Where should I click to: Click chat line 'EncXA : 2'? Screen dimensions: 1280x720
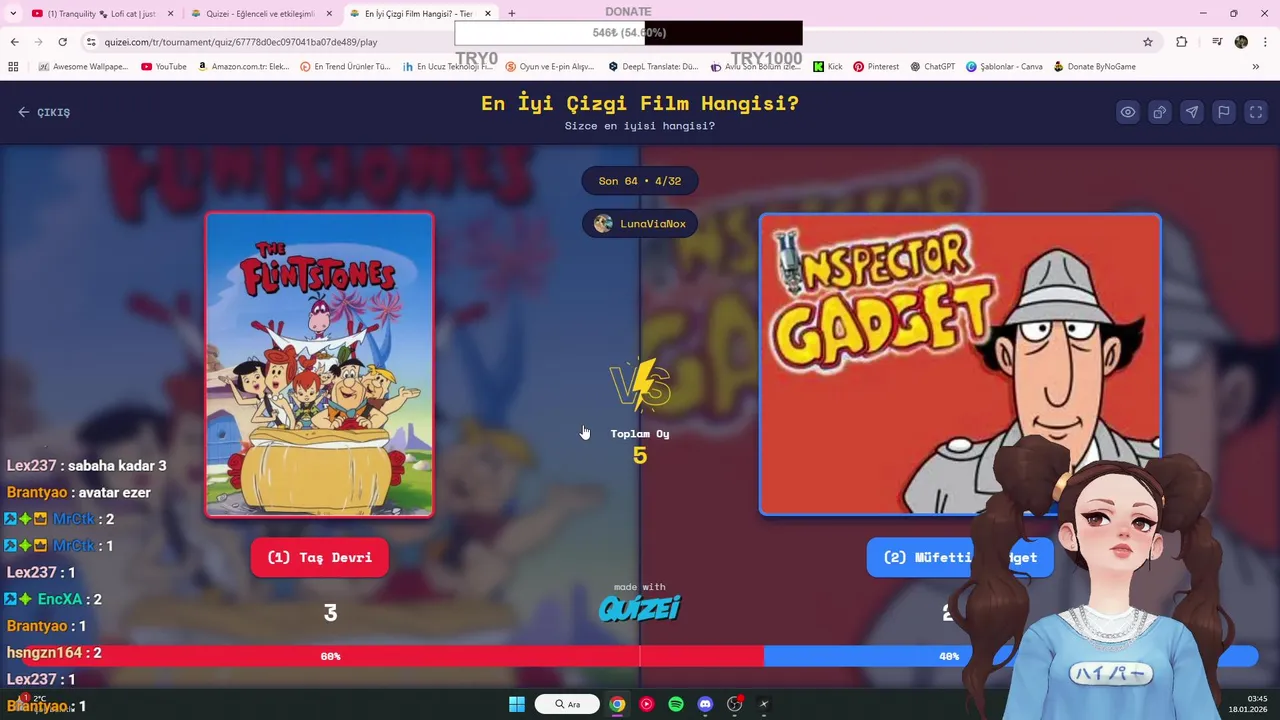click(x=53, y=599)
